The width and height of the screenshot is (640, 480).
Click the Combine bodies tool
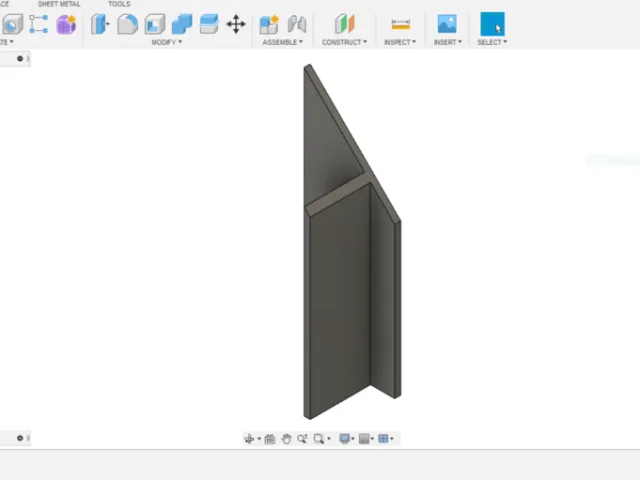pyautogui.click(x=182, y=24)
